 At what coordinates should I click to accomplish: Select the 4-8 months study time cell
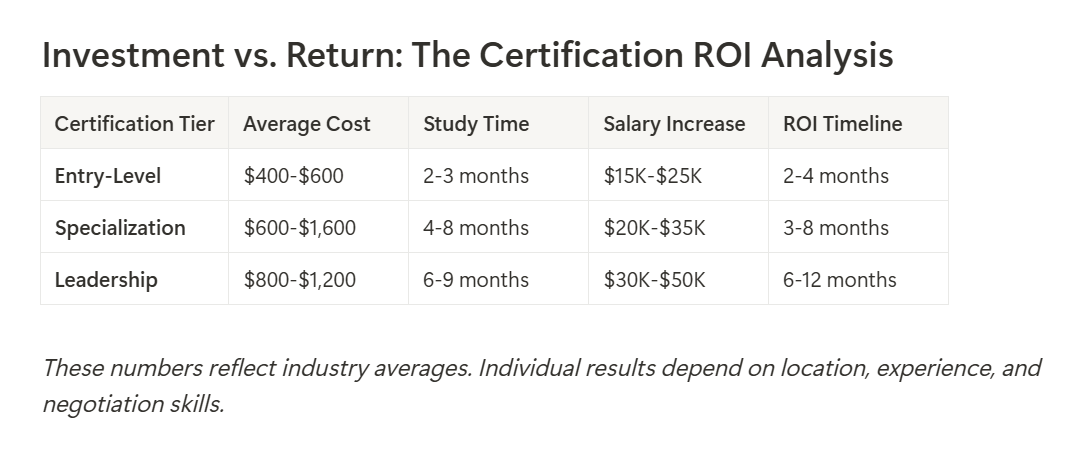pos(476,228)
